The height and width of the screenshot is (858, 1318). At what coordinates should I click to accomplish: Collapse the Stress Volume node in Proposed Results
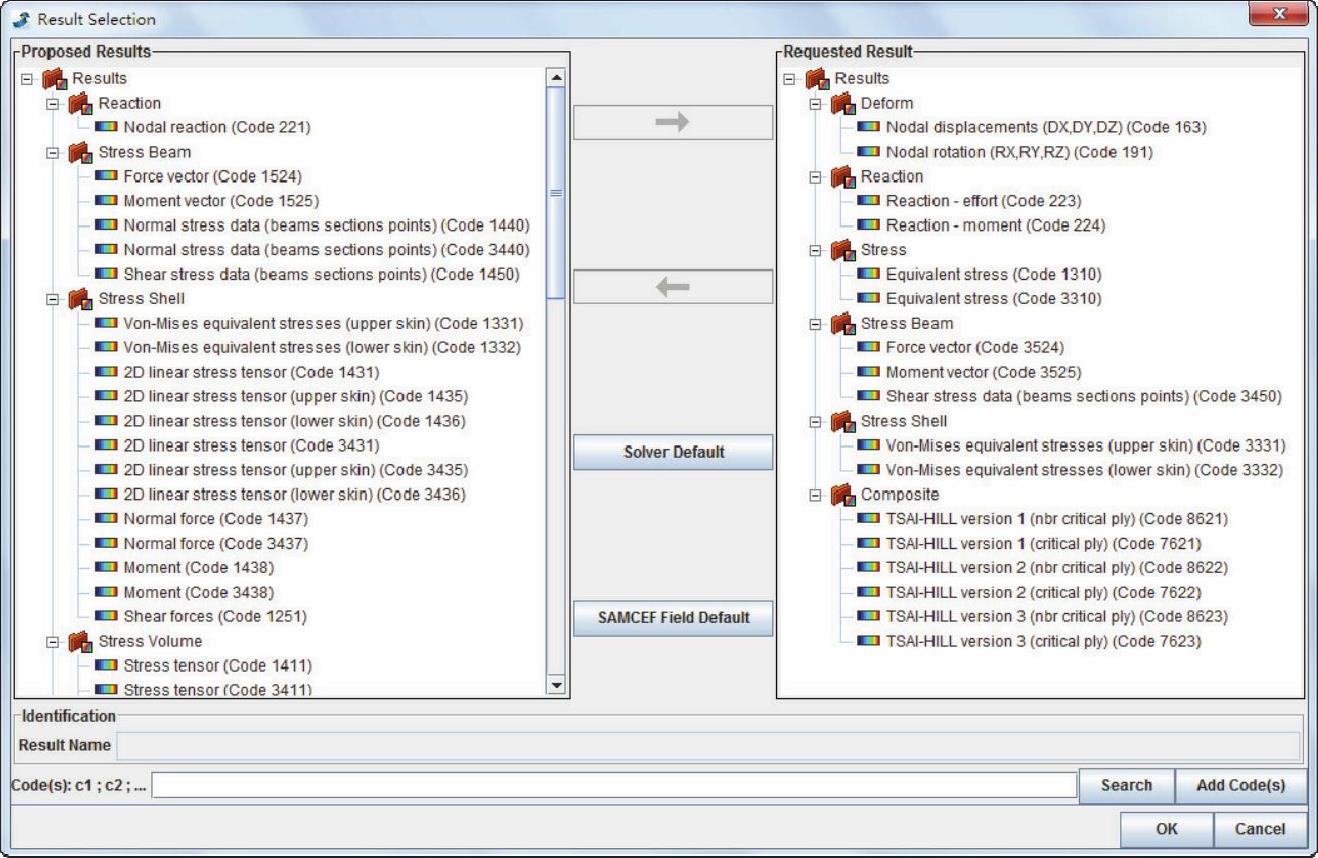click(x=53, y=642)
